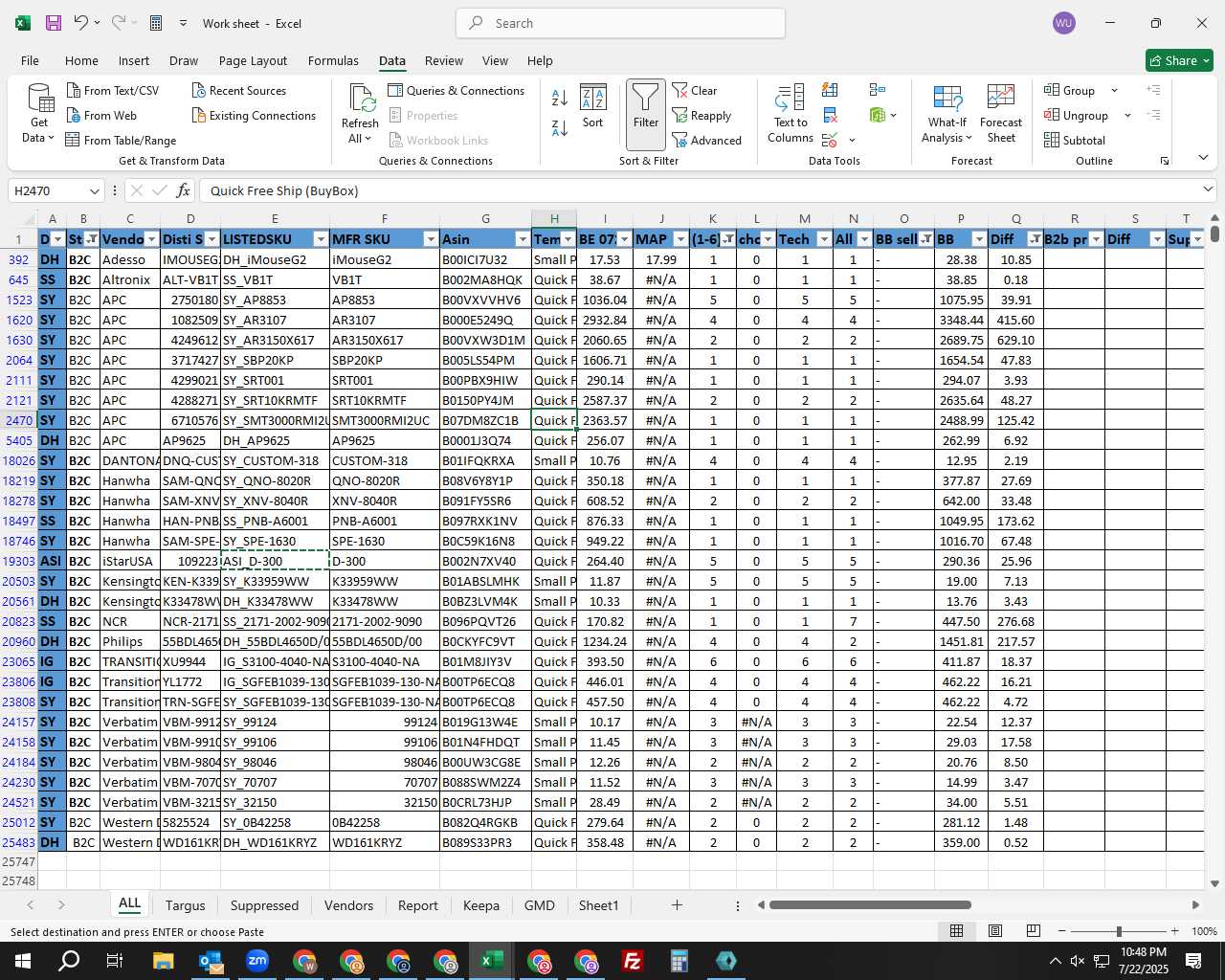
Task: Click the Insert Function fx icon
Action: pos(184,190)
